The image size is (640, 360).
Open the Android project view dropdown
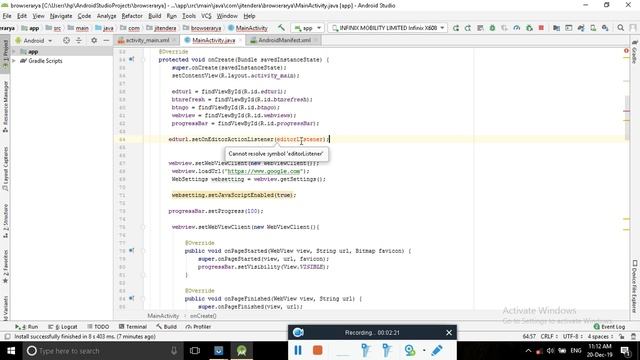coord(34,40)
